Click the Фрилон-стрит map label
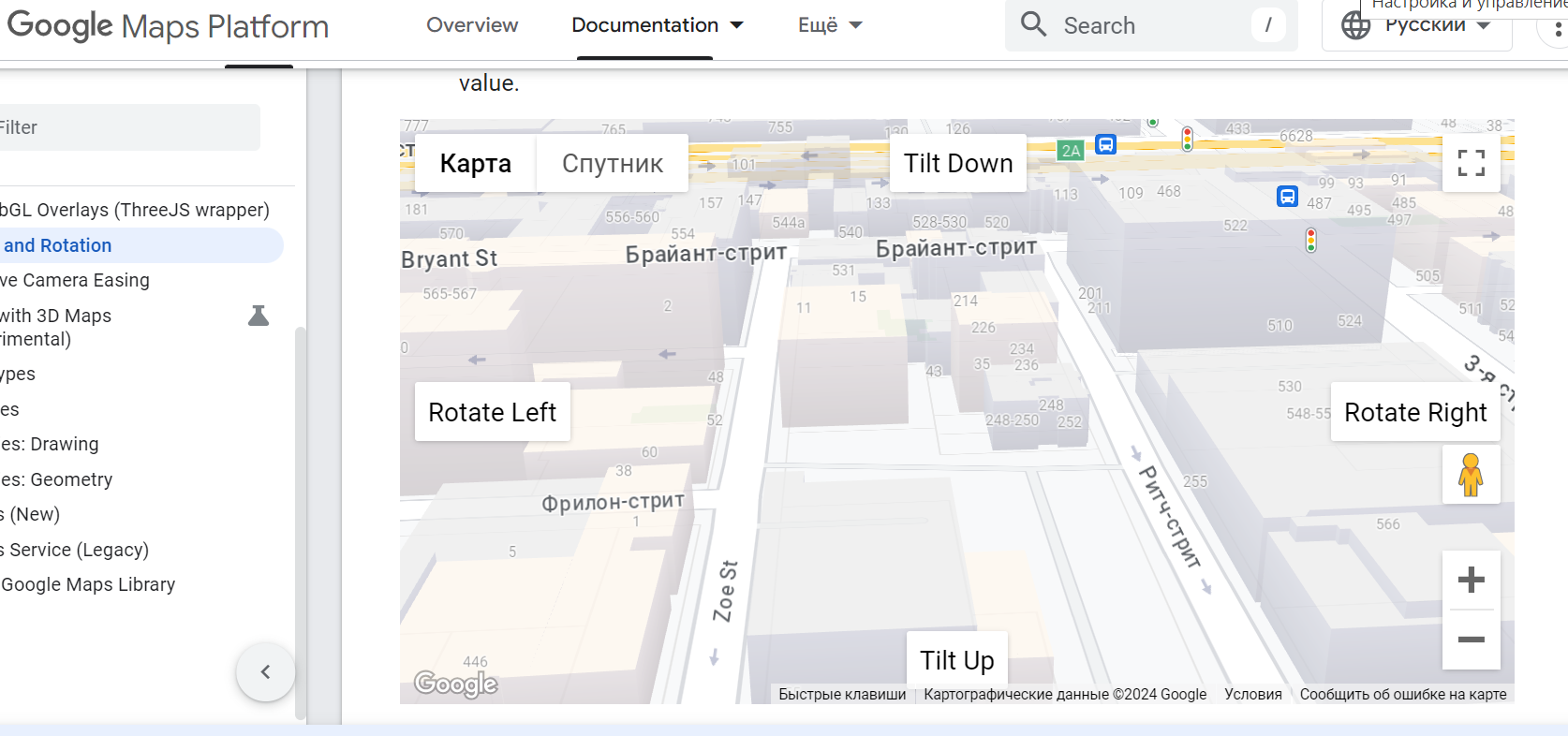The height and width of the screenshot is (736, 1568). [x=614, y=502]
